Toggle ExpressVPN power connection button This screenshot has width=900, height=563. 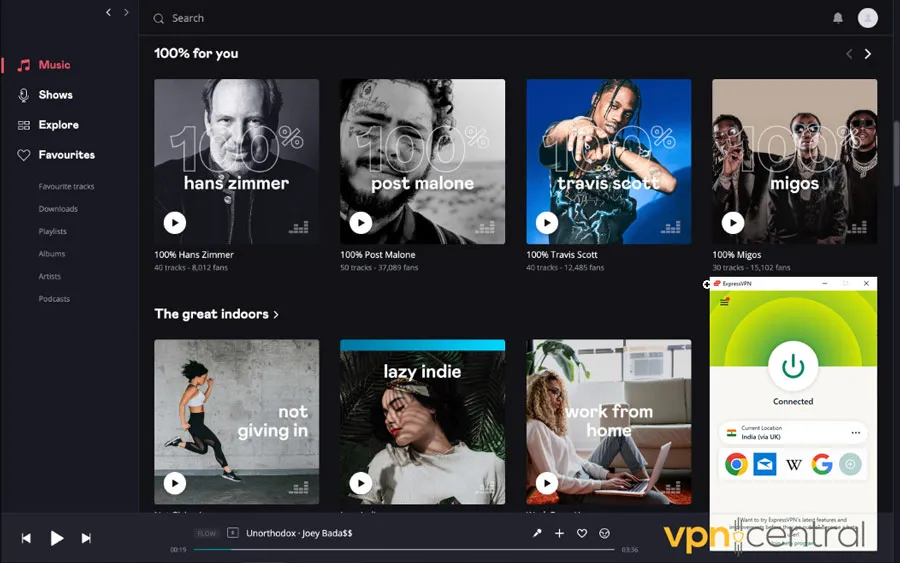pos(793,366)
